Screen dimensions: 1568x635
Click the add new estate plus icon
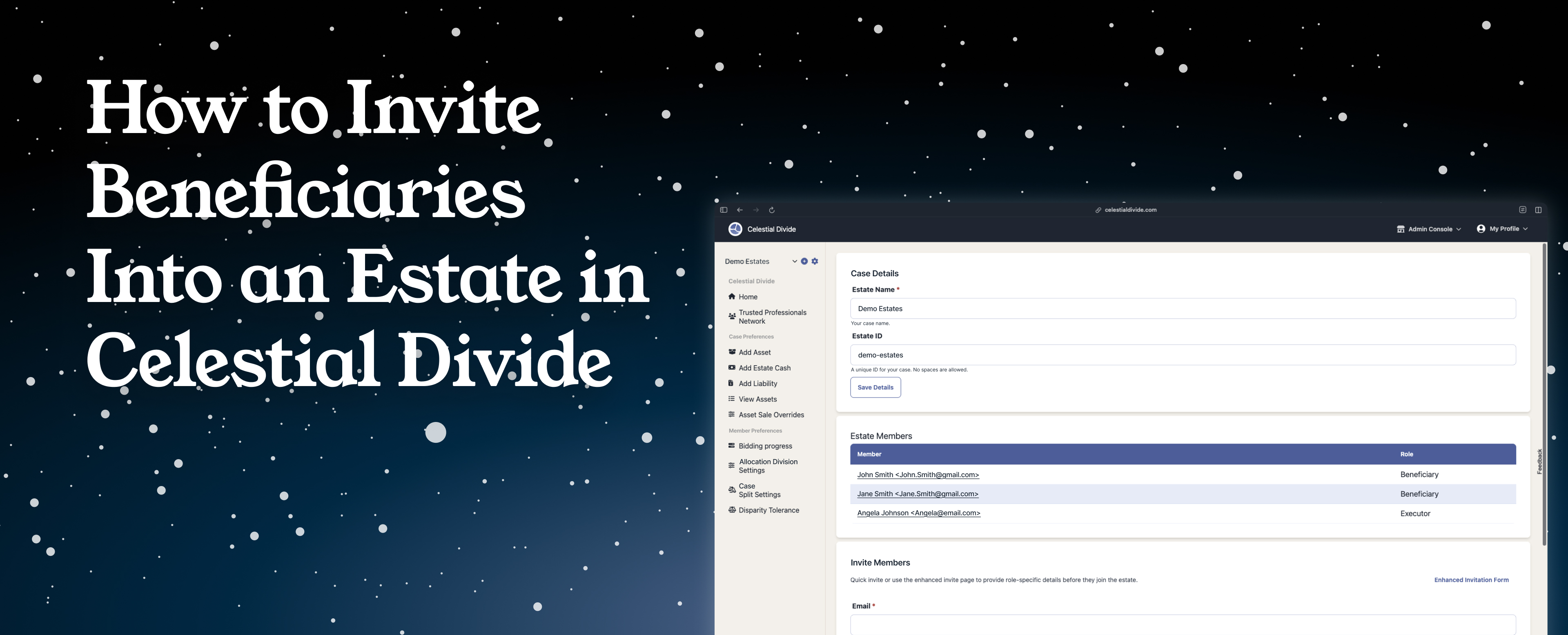pos(804,261)
